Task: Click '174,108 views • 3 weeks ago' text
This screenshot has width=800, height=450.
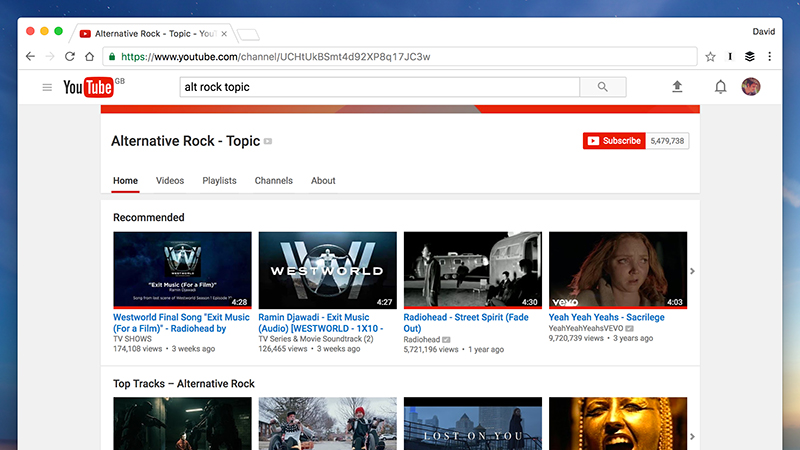Action: click(164, 349)
